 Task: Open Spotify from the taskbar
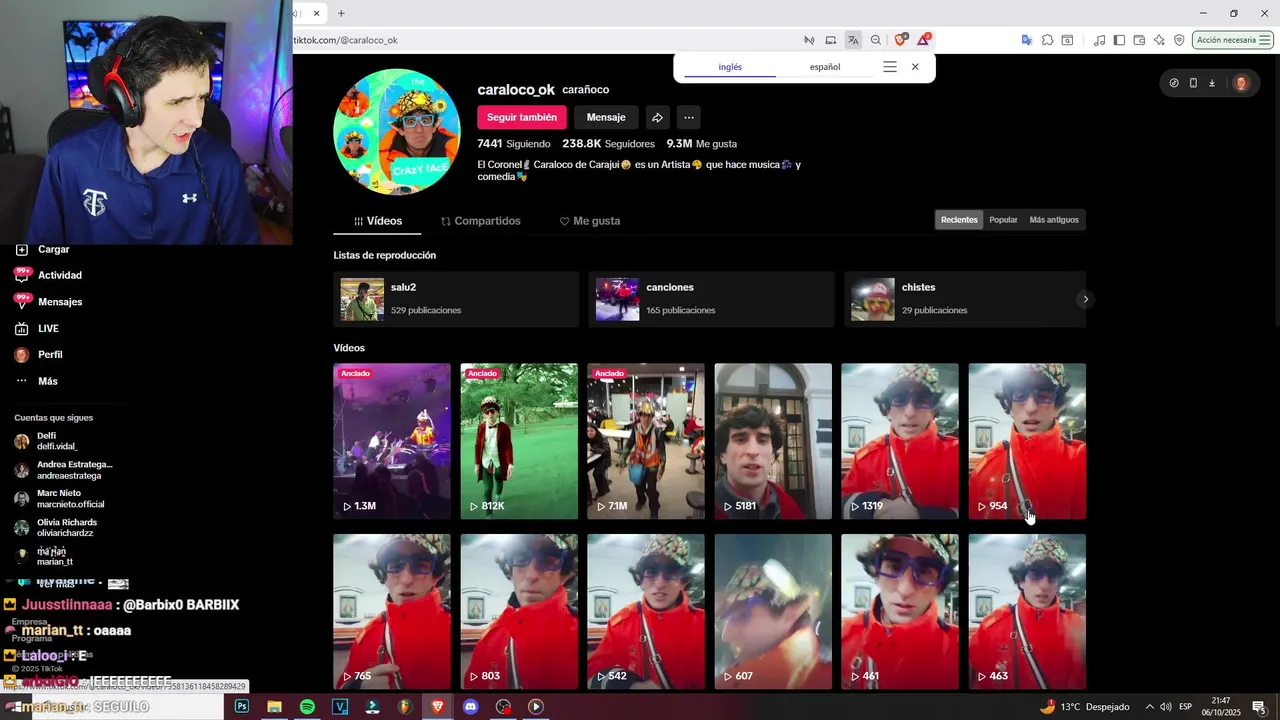point(307,706)
